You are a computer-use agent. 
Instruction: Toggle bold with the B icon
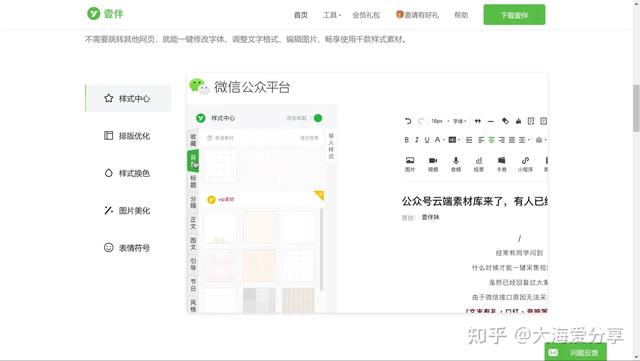[x=407, y=140]
